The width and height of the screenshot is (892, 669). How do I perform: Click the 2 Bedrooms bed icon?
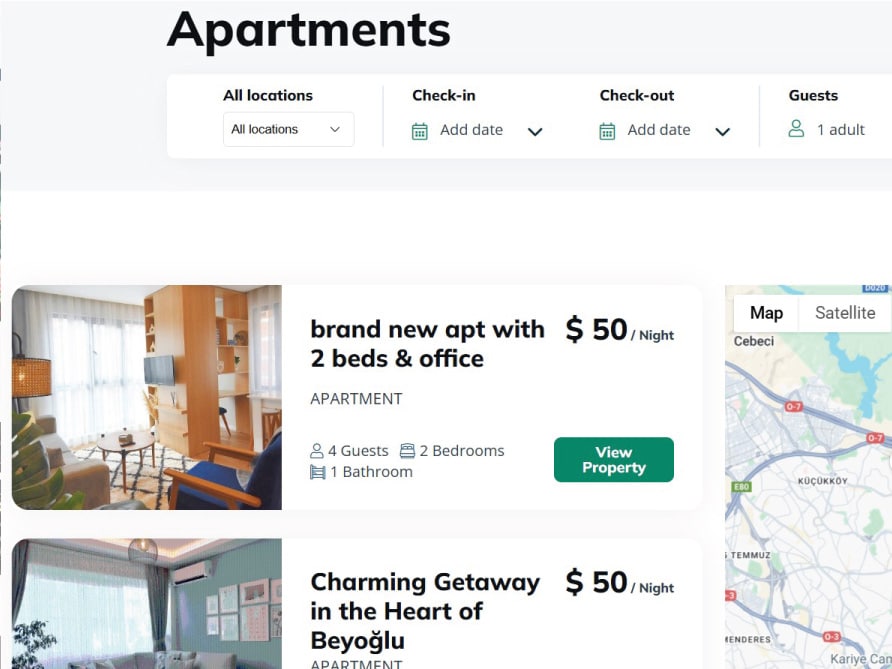point(407,451)
